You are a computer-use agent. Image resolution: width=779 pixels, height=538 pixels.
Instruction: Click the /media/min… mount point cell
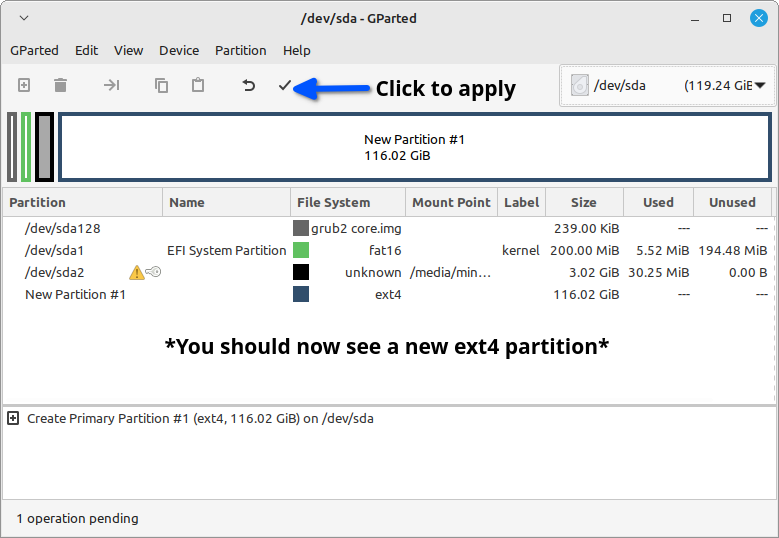coord(450,272)
